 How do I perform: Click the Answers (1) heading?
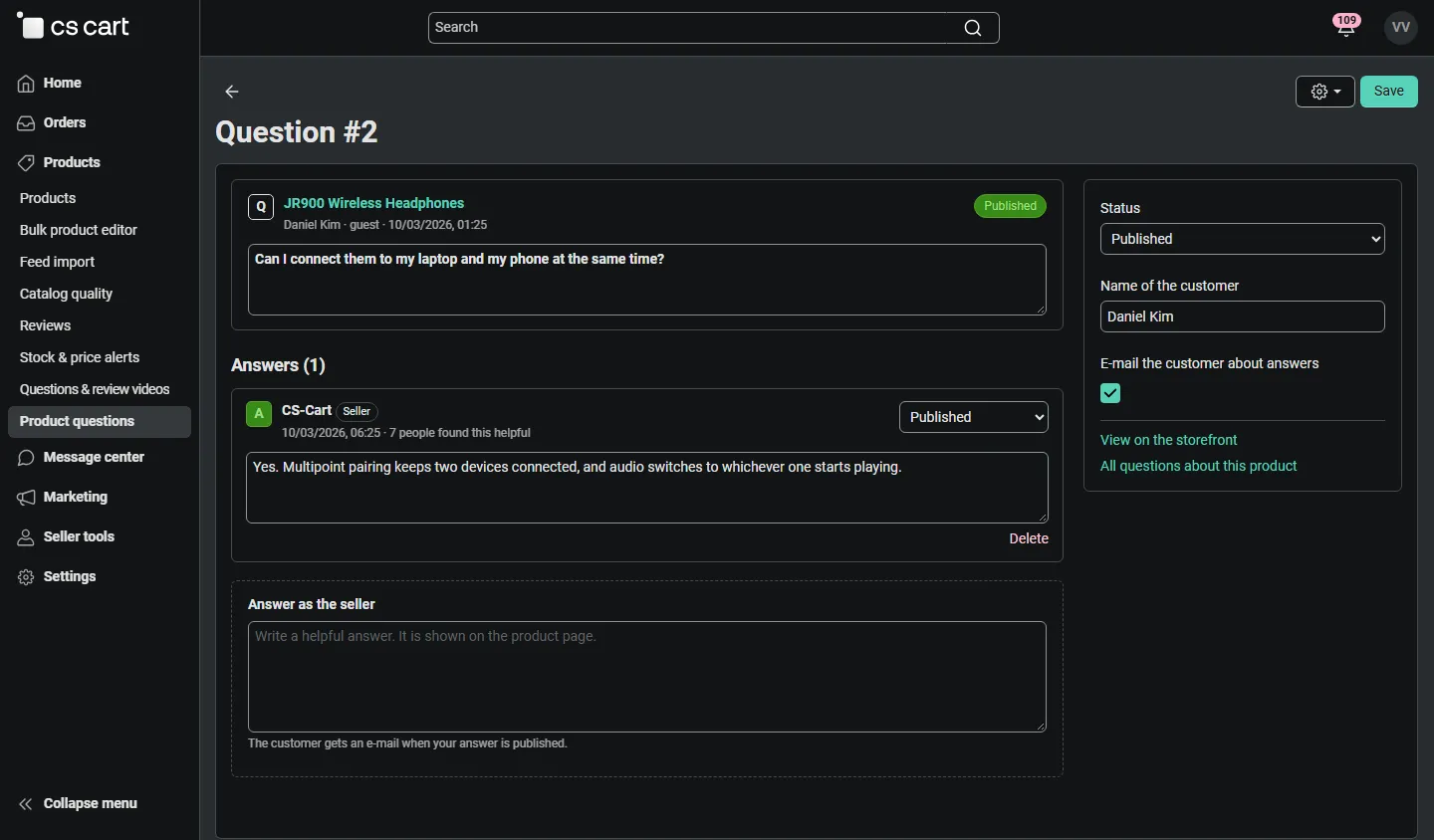[x=279, y=365]
